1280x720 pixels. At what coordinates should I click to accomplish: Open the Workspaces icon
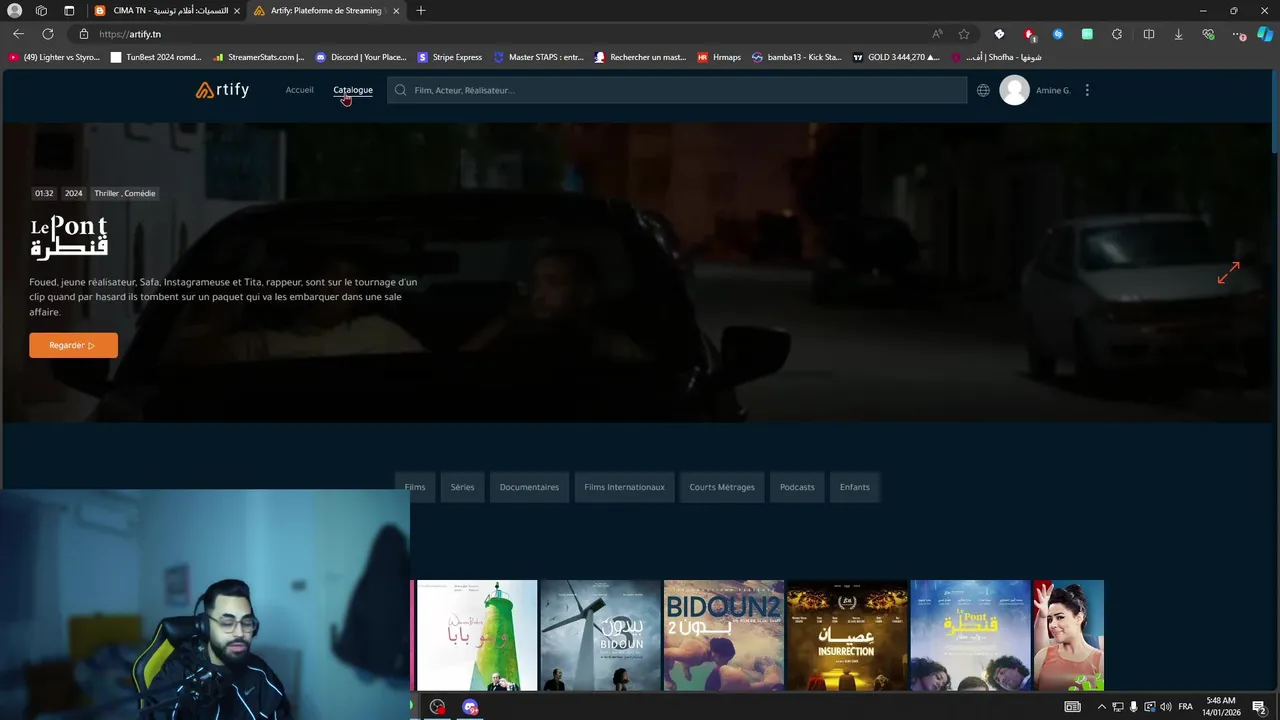point(41,11)
